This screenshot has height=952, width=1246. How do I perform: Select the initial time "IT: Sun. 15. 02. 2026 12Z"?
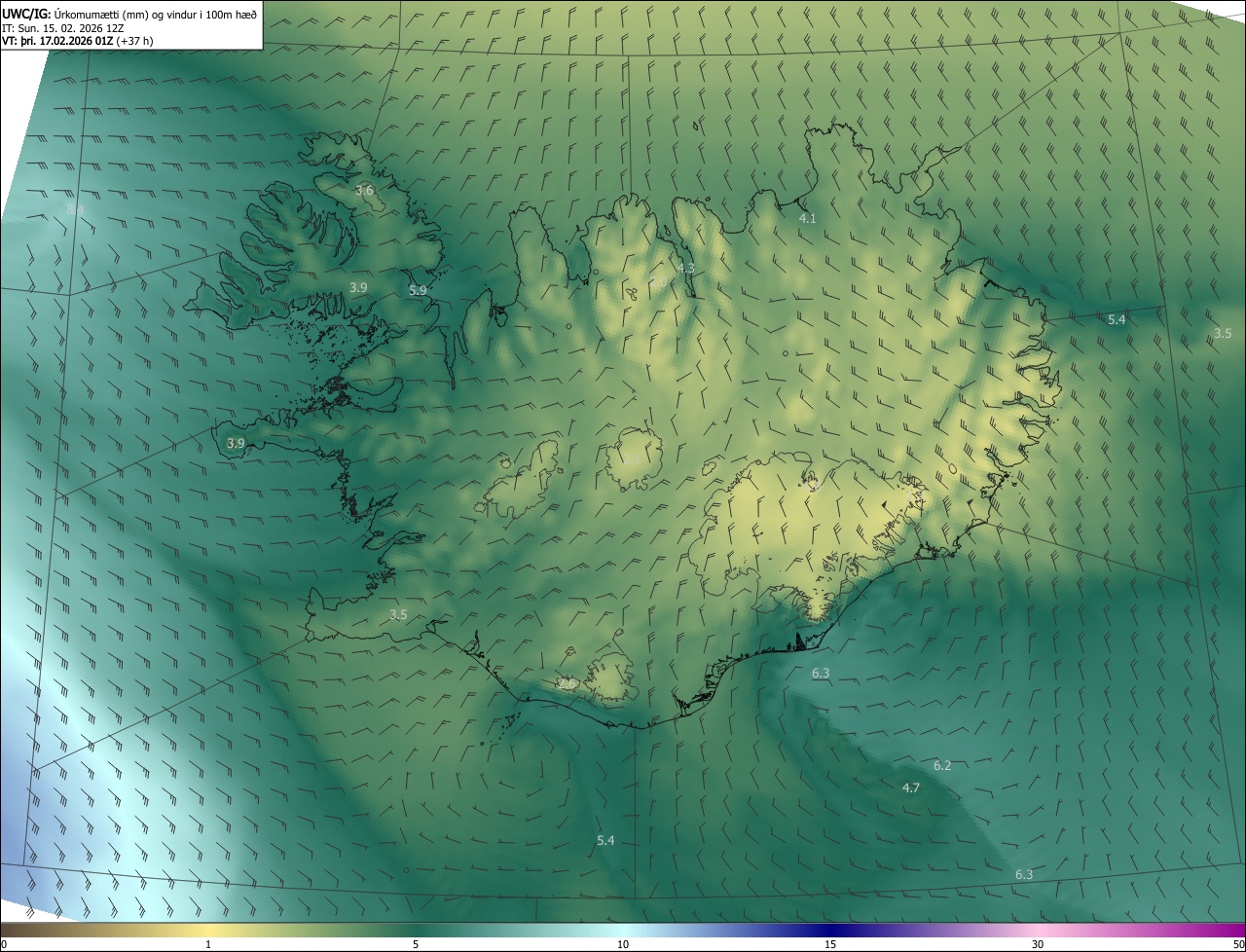point(62,27)
